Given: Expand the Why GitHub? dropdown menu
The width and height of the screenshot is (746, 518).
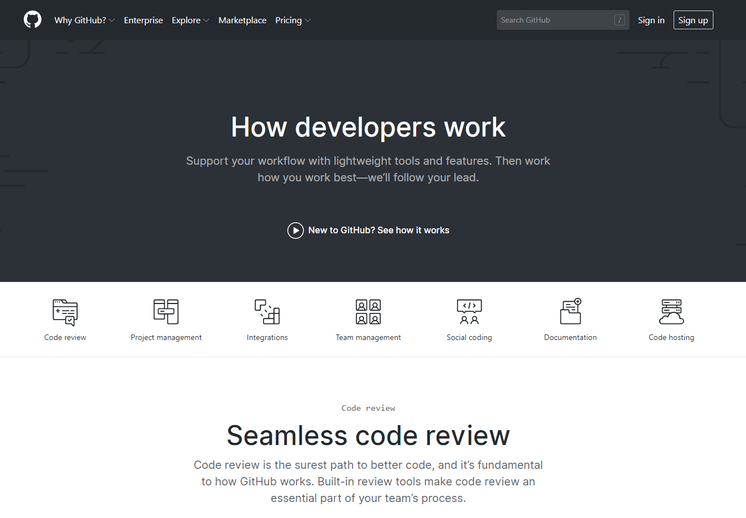Looking at the screenshot, I should 84,20.
